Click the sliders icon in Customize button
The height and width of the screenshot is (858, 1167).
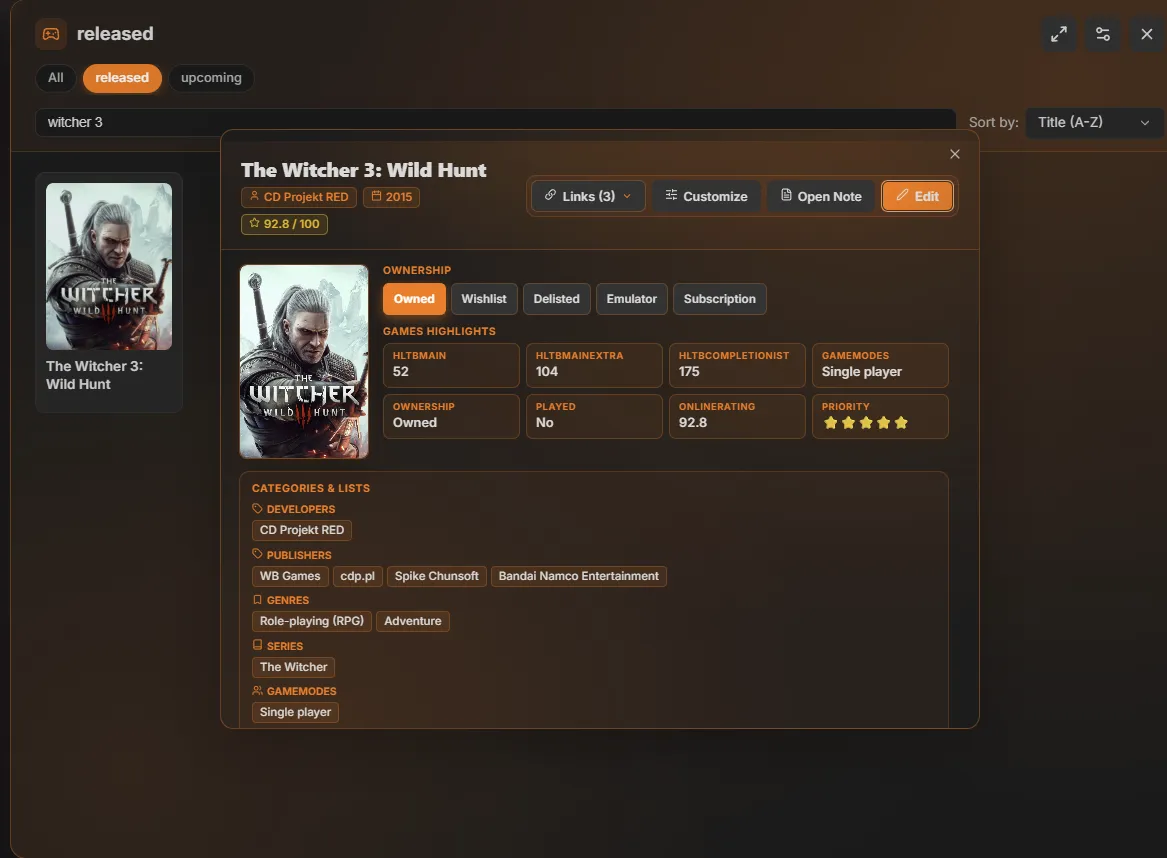(x=671, y=195)
